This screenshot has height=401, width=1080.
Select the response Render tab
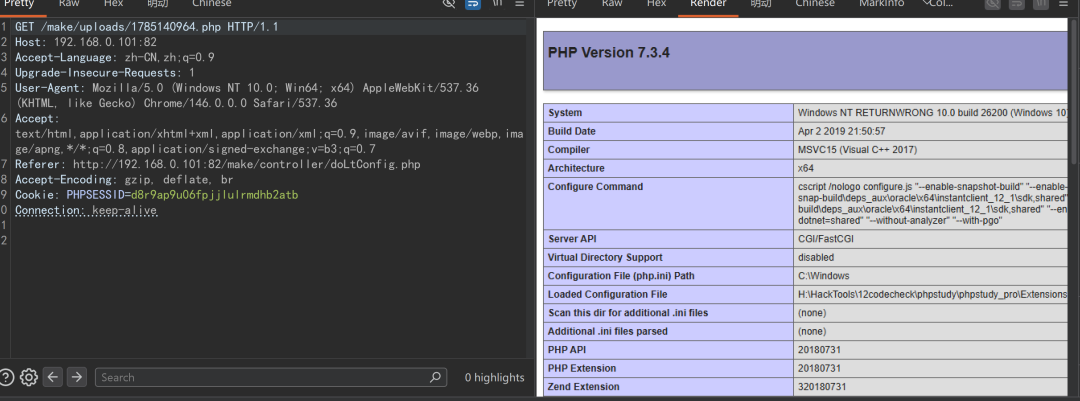click(x=708, y=4)
